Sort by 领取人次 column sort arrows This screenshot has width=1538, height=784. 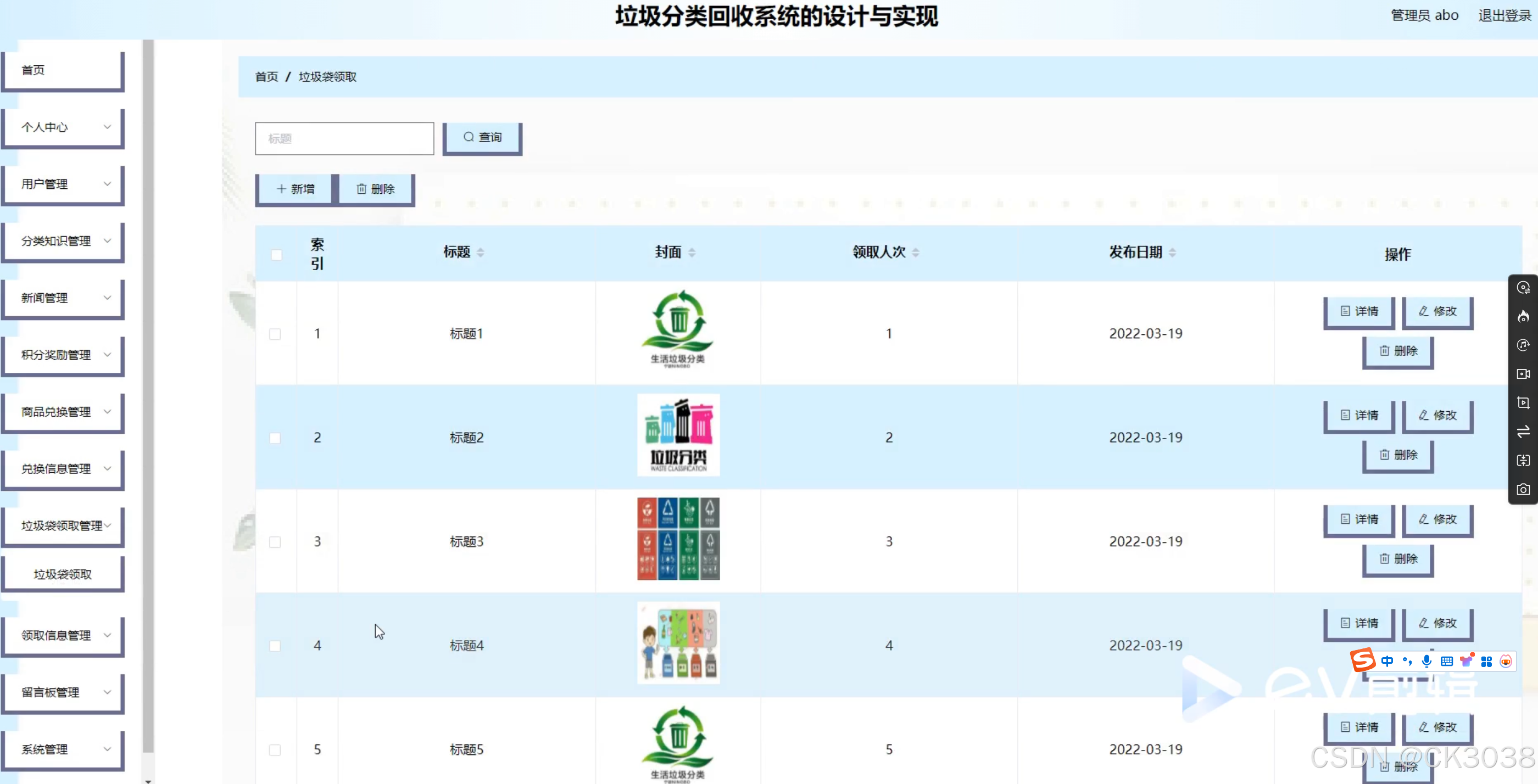[915, 253]
